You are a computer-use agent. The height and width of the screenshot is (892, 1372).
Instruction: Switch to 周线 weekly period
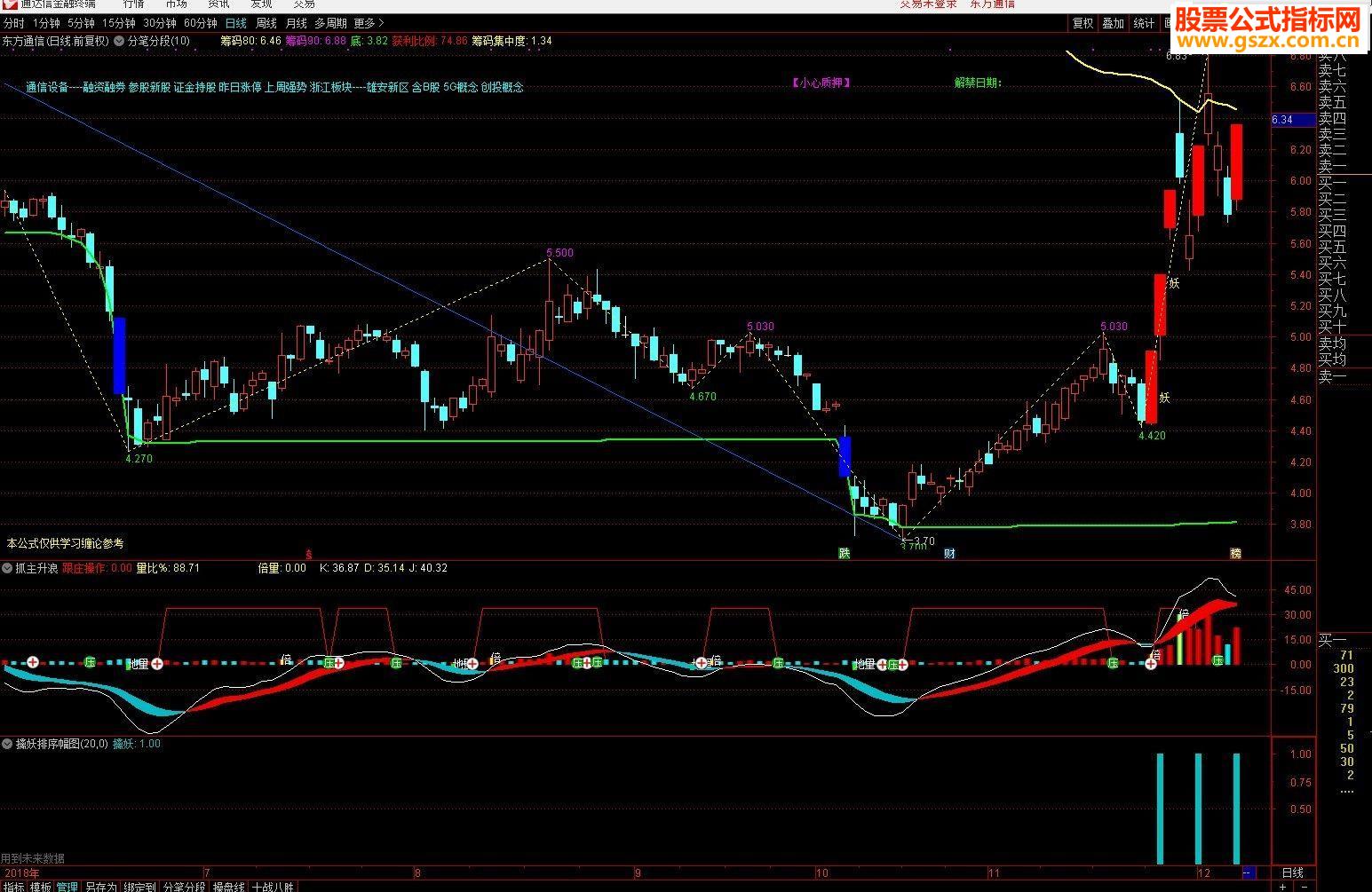(x=266, y=23)
